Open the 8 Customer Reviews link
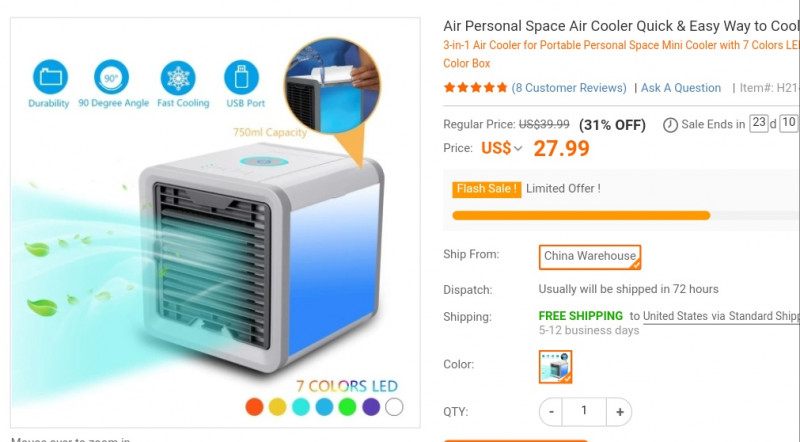The image size is (800, 442). (x=569, y=88)
